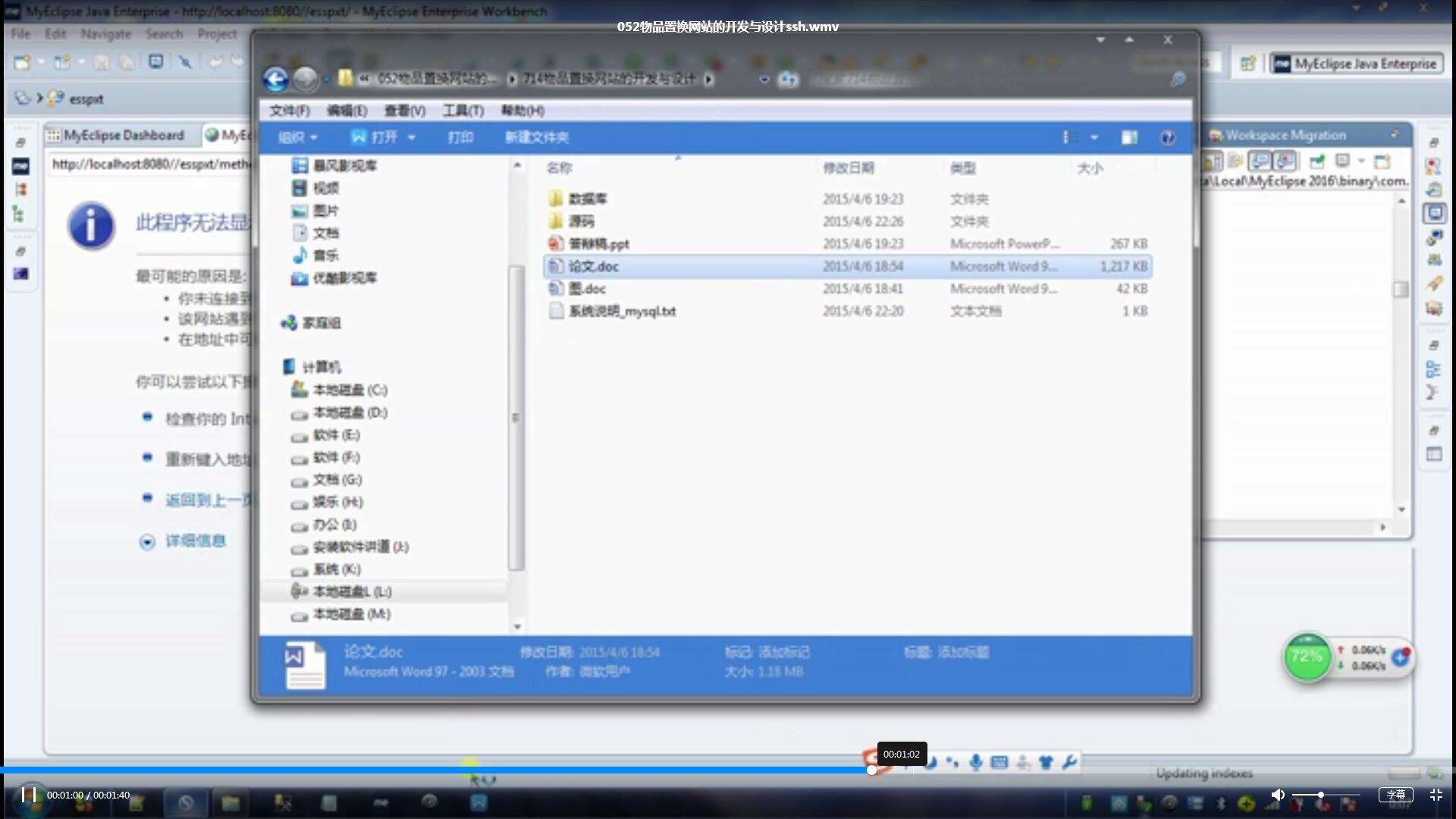Click the Workspace Migration tab
The height and width of the screenshot is (819, 1456).
(1284, 135)
